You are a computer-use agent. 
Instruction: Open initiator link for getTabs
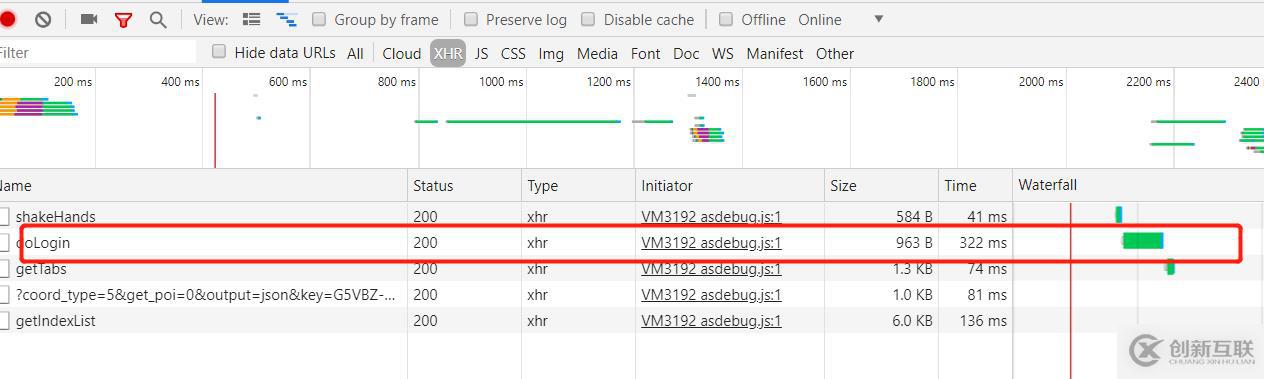(x=711, y=268)
